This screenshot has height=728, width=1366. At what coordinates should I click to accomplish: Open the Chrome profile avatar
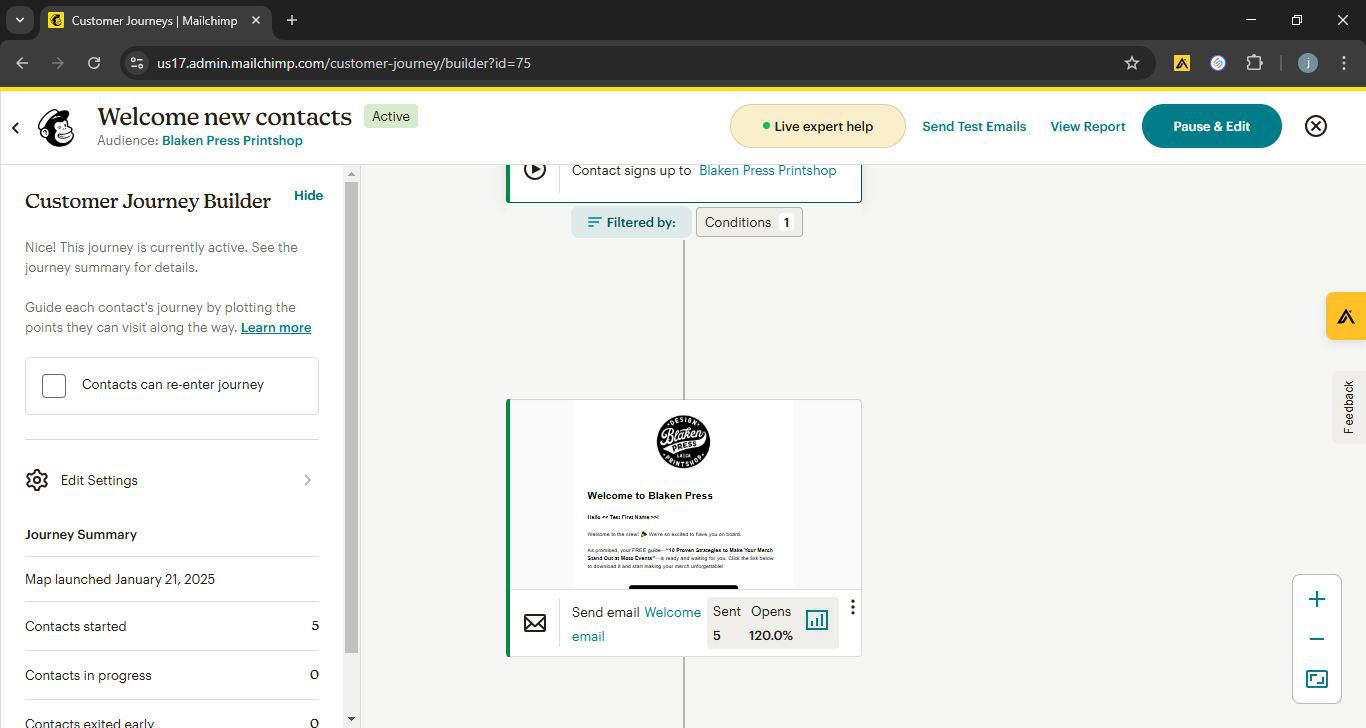tap(1307, 63)
